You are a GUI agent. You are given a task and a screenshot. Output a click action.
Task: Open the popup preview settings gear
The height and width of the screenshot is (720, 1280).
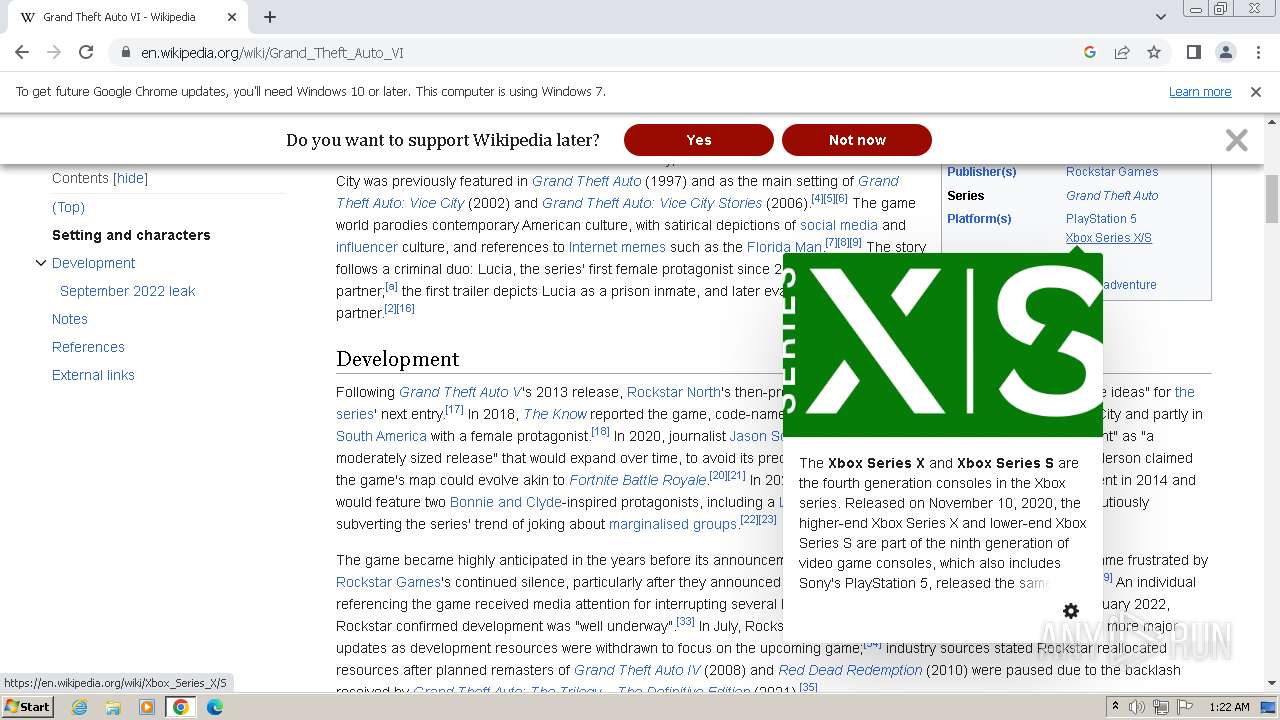coord(1071,611)
